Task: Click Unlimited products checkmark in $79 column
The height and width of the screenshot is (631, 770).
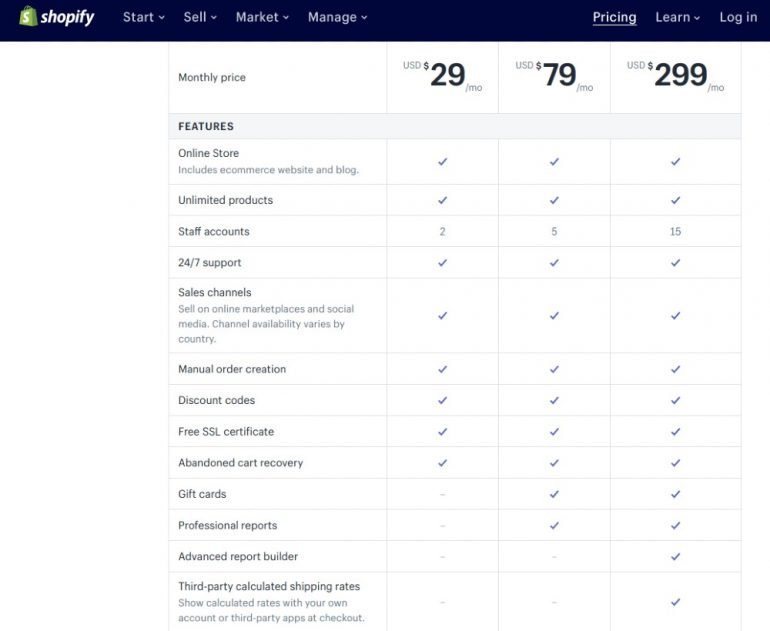Action: tap(554, 200)
